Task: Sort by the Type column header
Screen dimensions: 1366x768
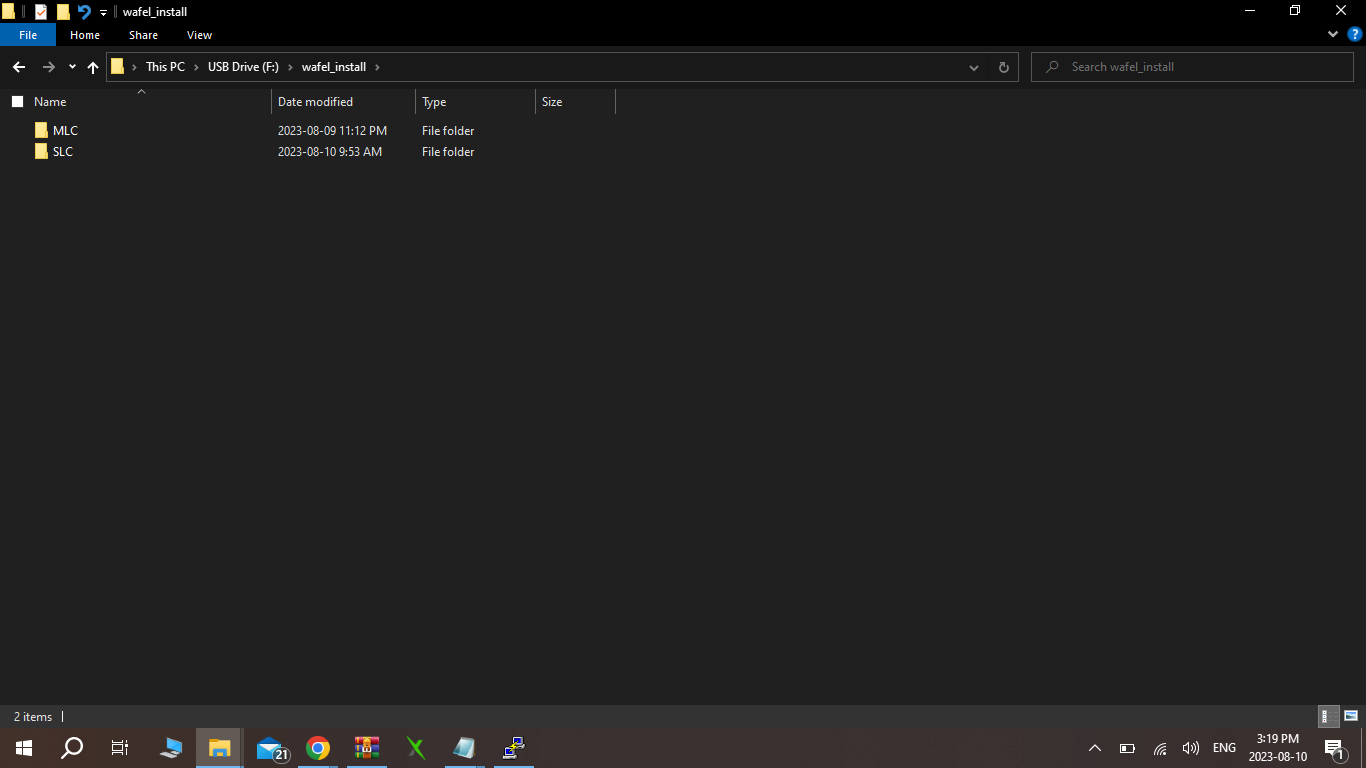Action: coord(434,102)
